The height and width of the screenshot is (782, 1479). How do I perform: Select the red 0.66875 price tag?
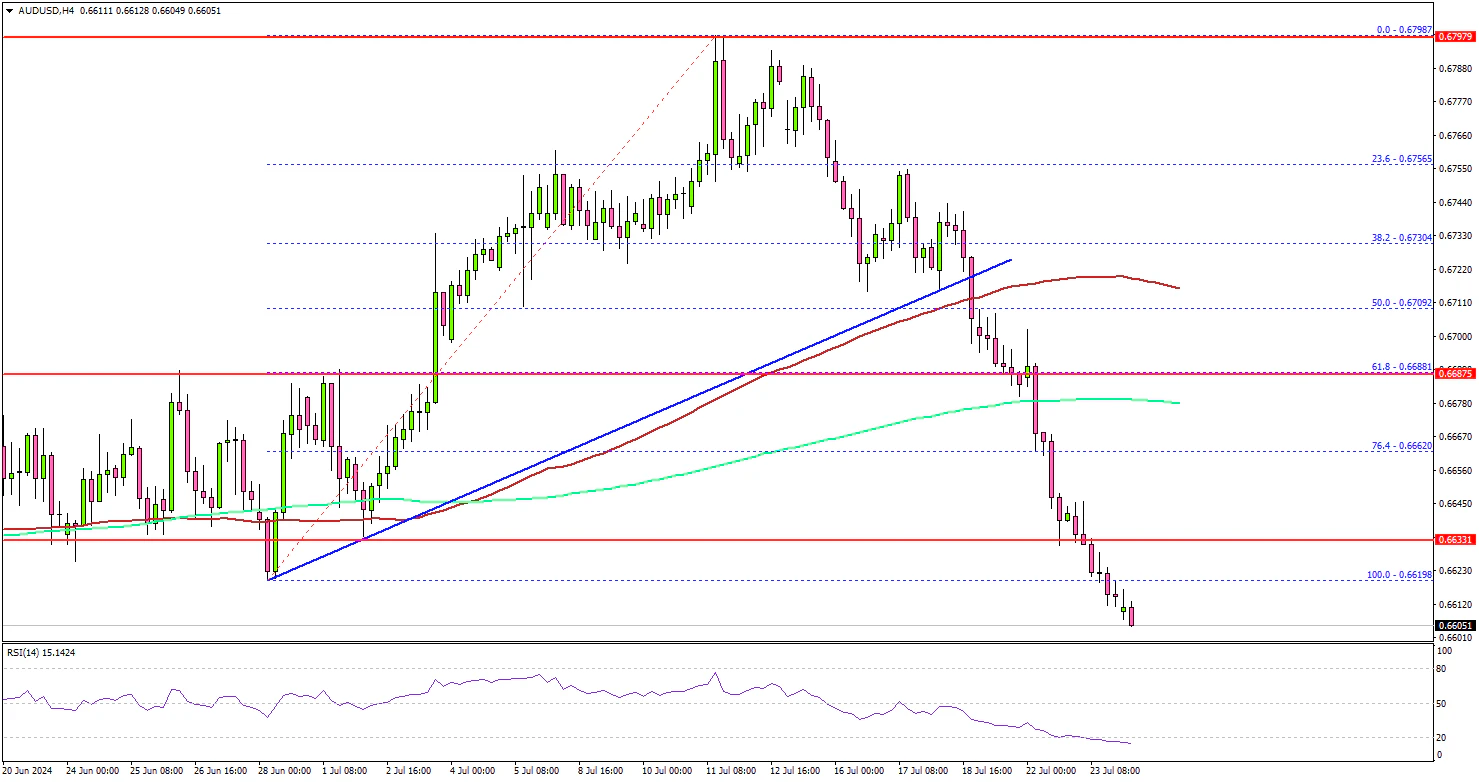click(1454, 374)
